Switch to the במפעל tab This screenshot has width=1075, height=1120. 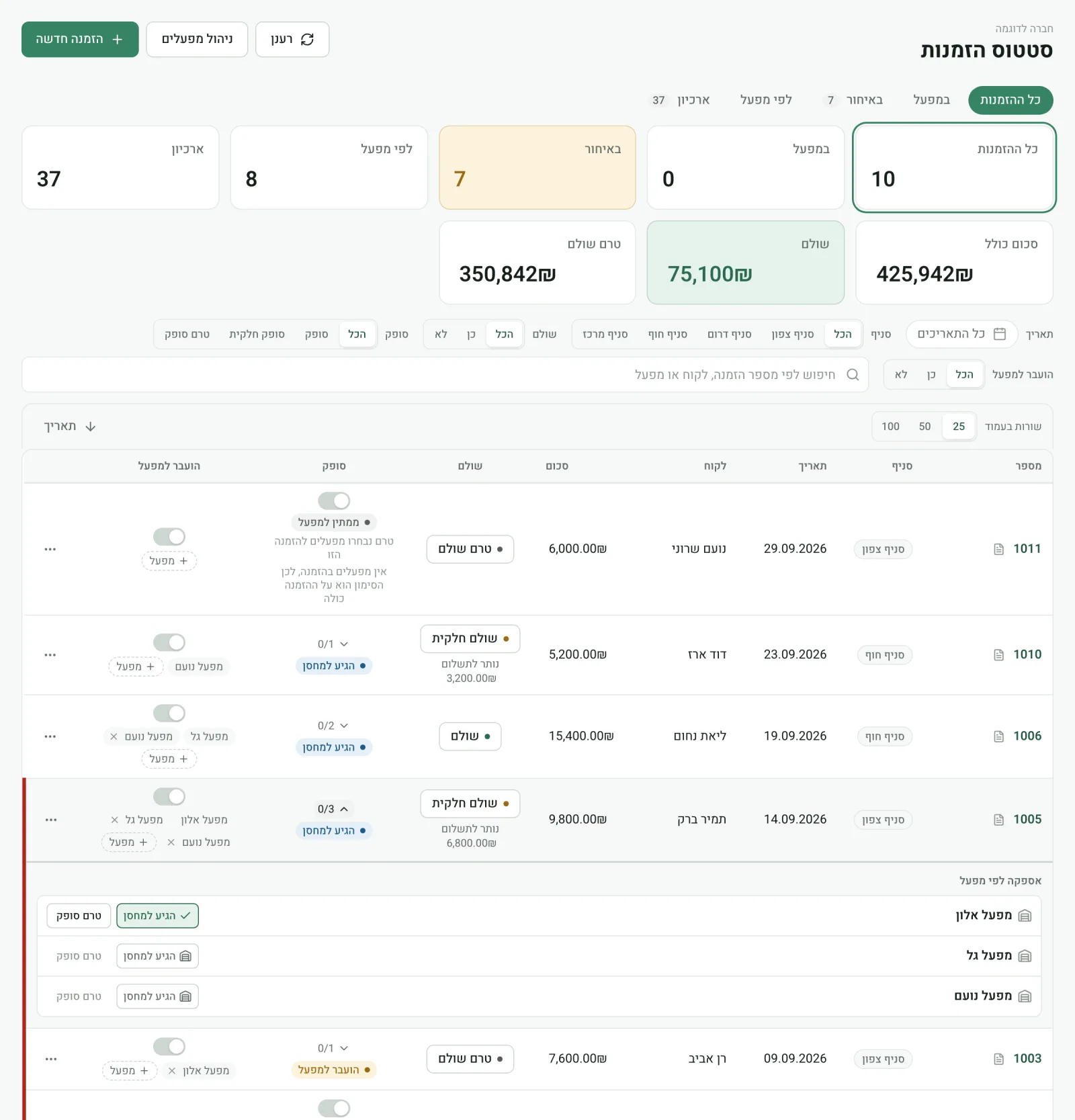click(931, 100)
